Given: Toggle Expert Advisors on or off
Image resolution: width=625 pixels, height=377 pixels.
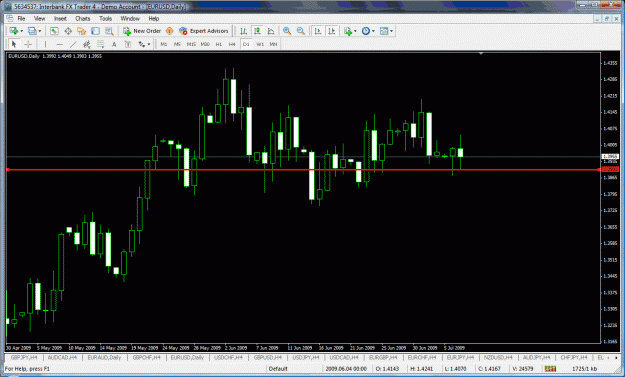Looking at the screenshot, I should coord(204,31).
